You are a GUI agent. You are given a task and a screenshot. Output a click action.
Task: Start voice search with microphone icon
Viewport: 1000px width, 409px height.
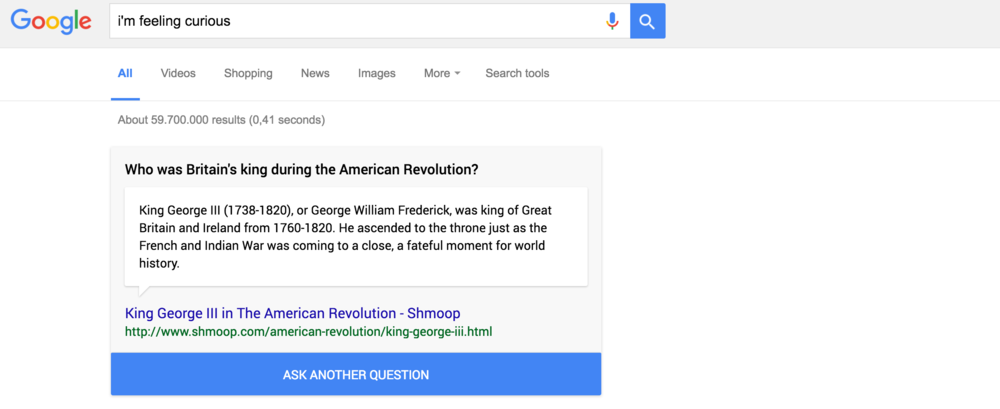click(x=612, y=21)
